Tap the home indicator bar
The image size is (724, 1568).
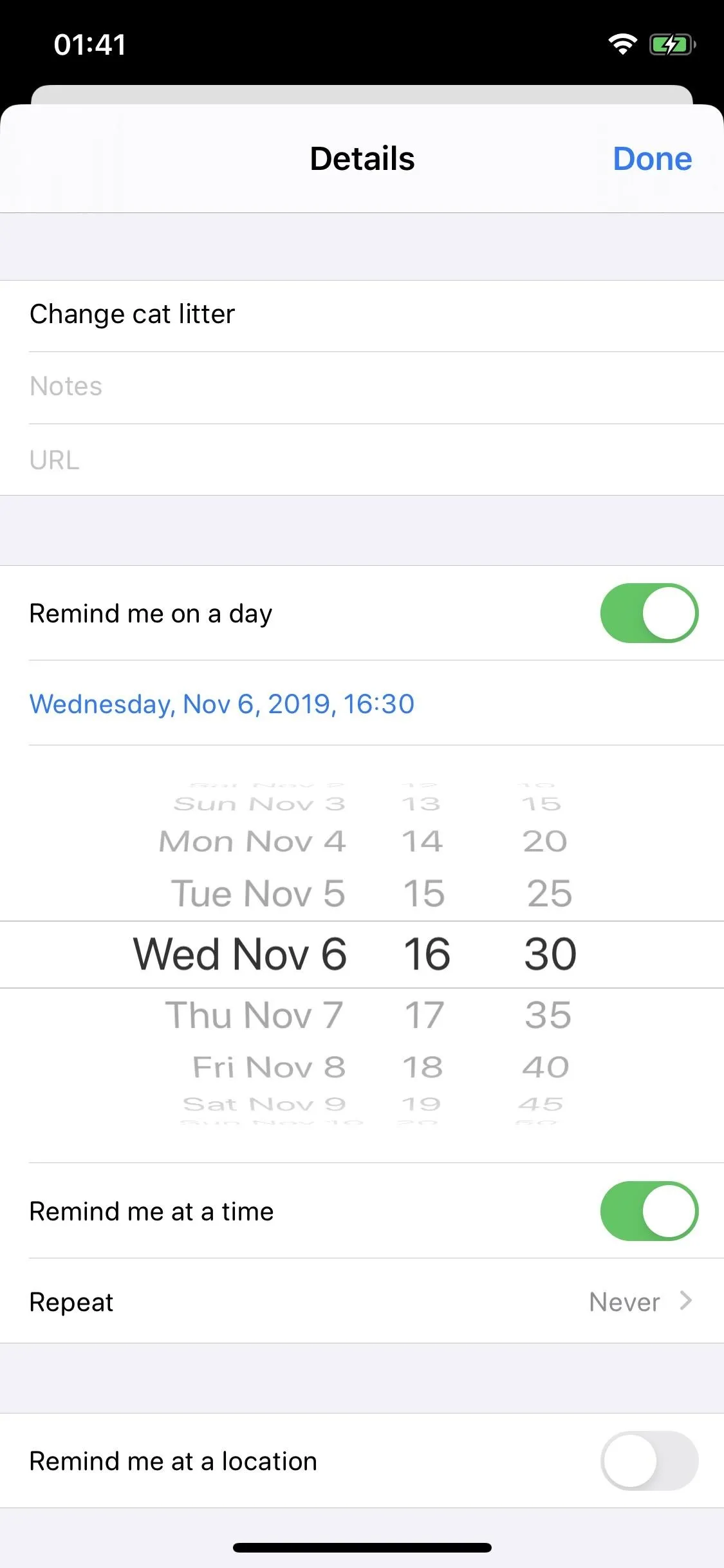point(362,1547)
